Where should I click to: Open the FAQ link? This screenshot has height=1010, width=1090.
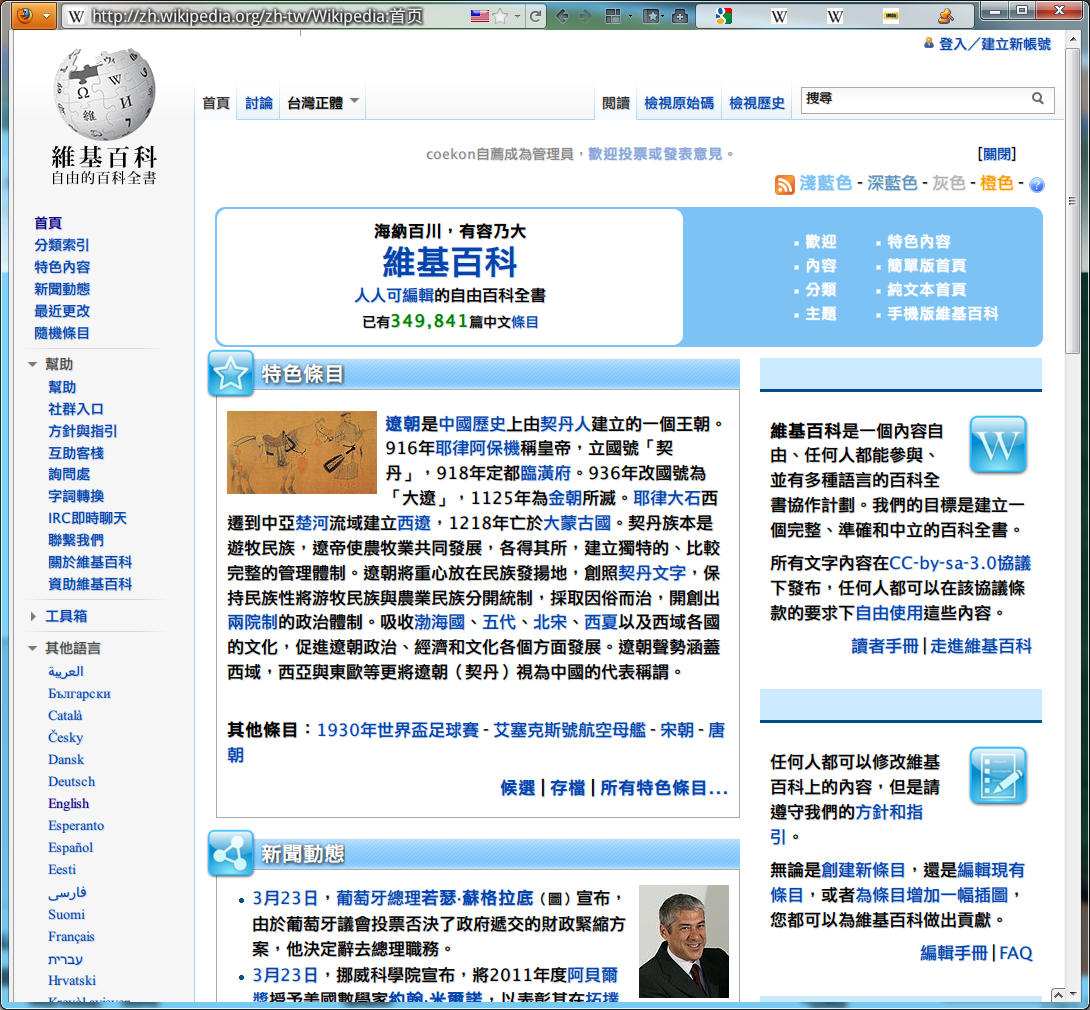1015,952
